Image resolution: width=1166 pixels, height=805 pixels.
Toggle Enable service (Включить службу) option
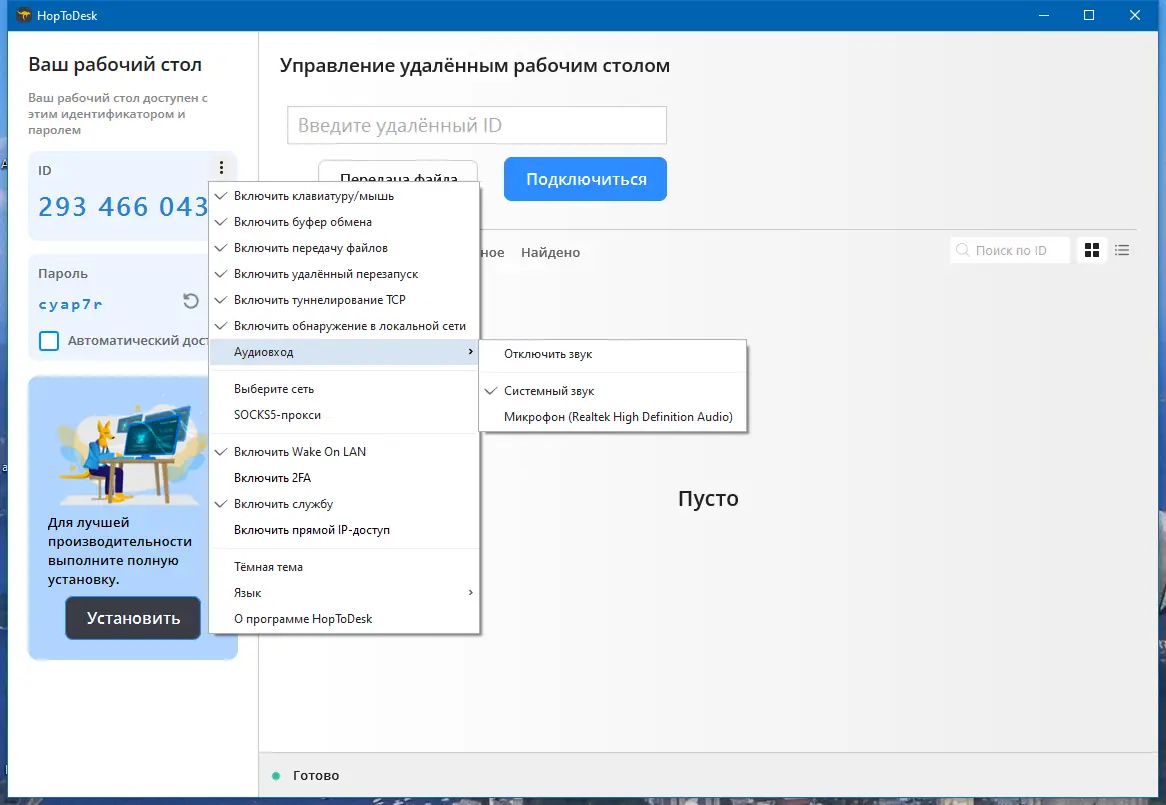[344, 504]
